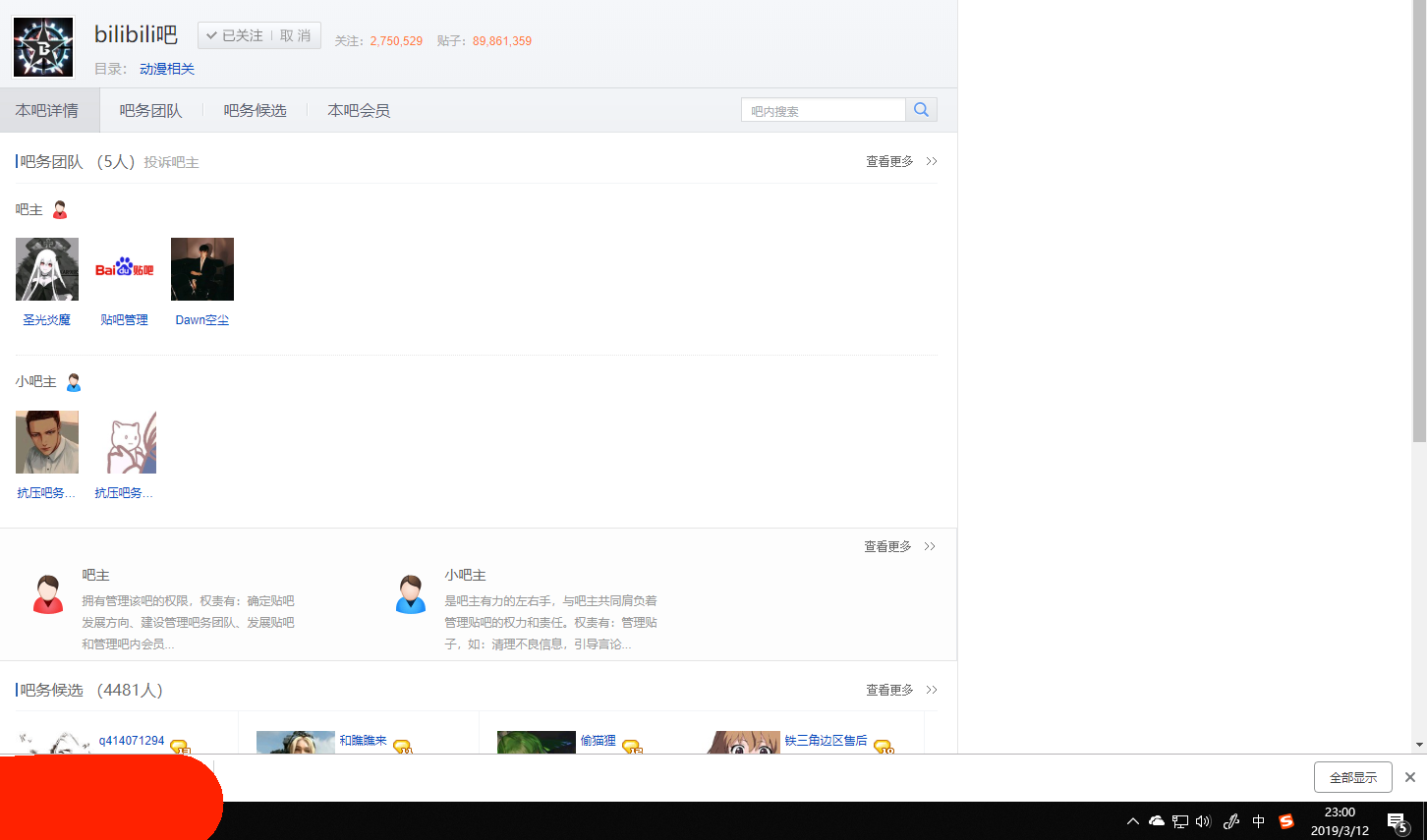The height and width of the screenshot is (840, 1427).
Task: Open the notification center icon
Action: coord(1398,822)
